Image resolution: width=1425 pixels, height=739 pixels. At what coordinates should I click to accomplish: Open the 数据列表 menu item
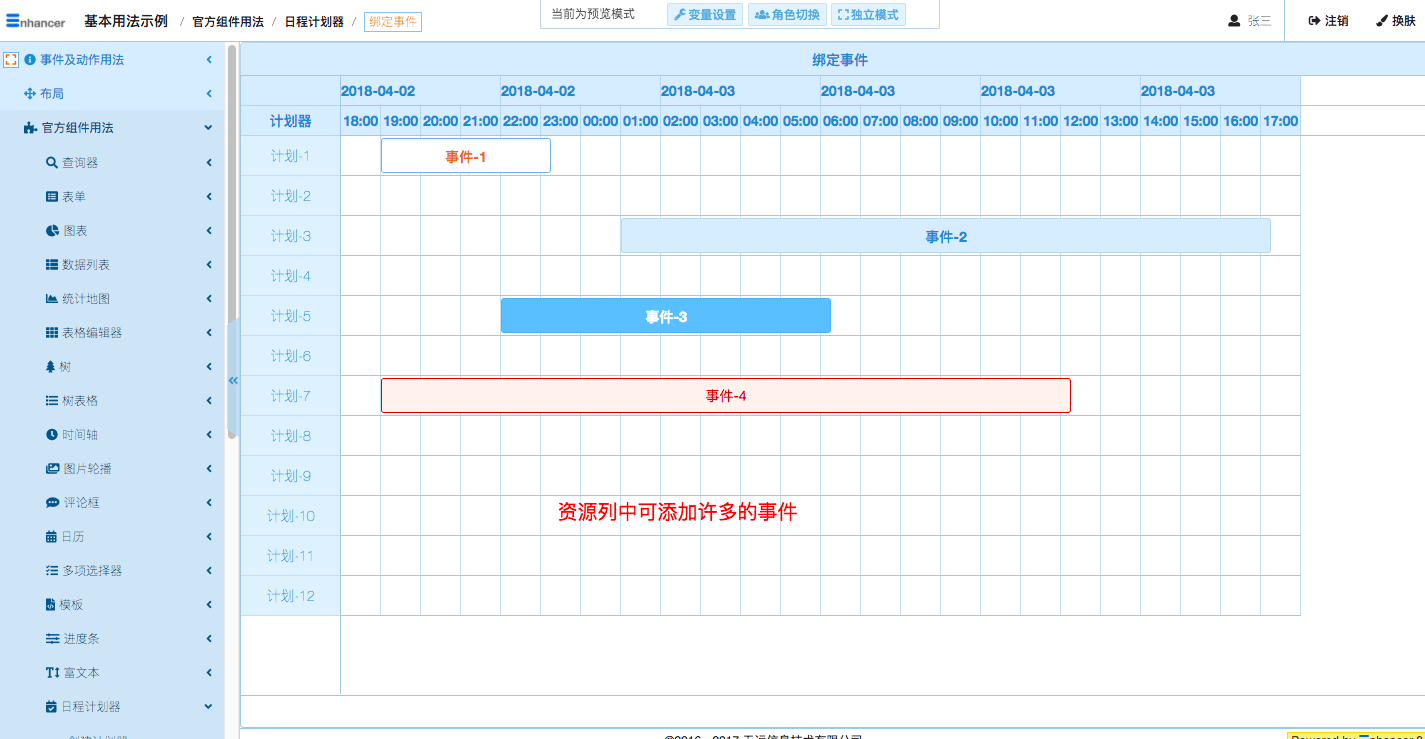click(86, 265)
